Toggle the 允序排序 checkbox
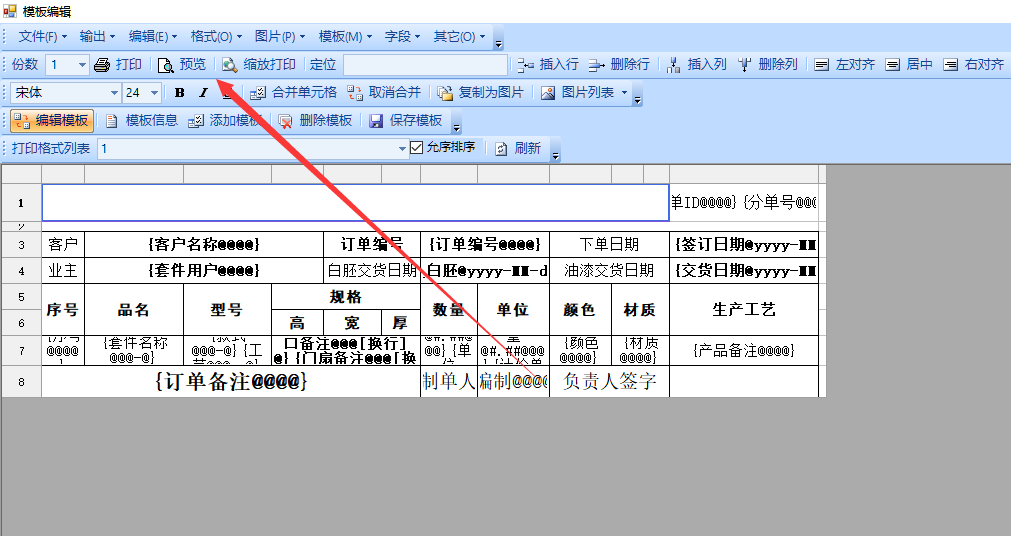Image resolution: width=1011 pixels, height=536 pixels. coord(417,148)
